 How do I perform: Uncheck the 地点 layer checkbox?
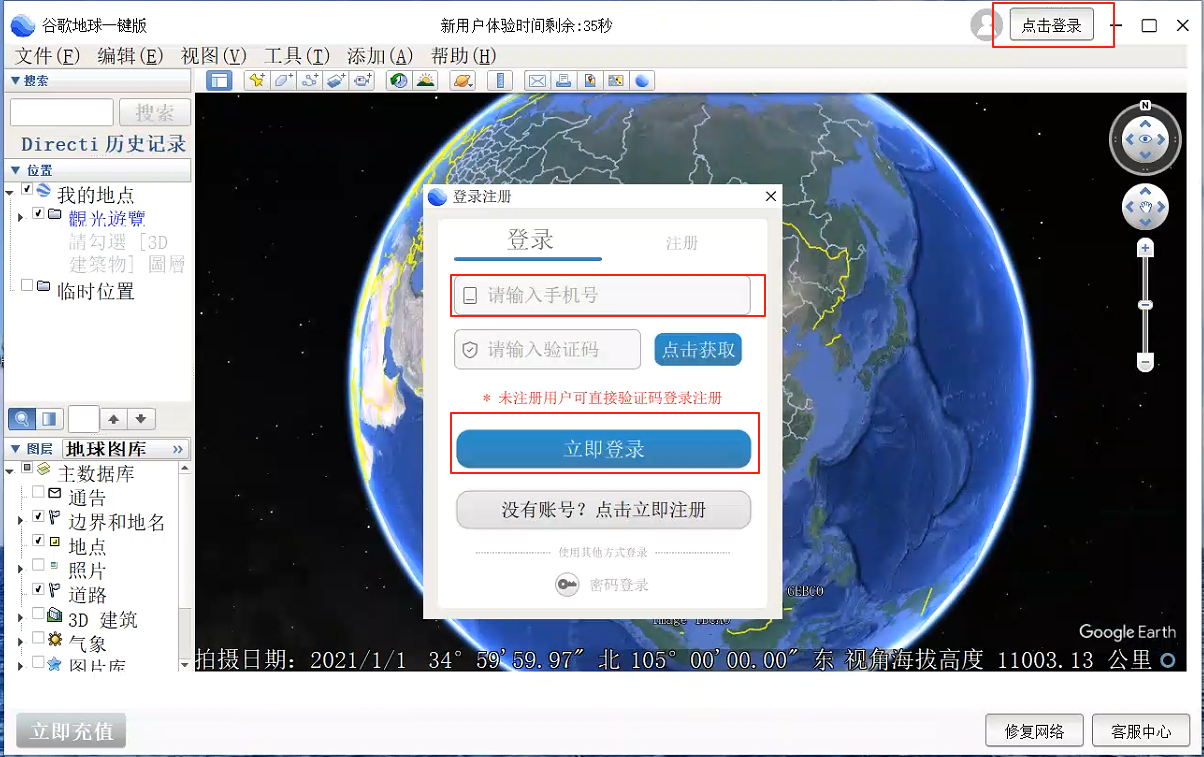tap(38, 541)
